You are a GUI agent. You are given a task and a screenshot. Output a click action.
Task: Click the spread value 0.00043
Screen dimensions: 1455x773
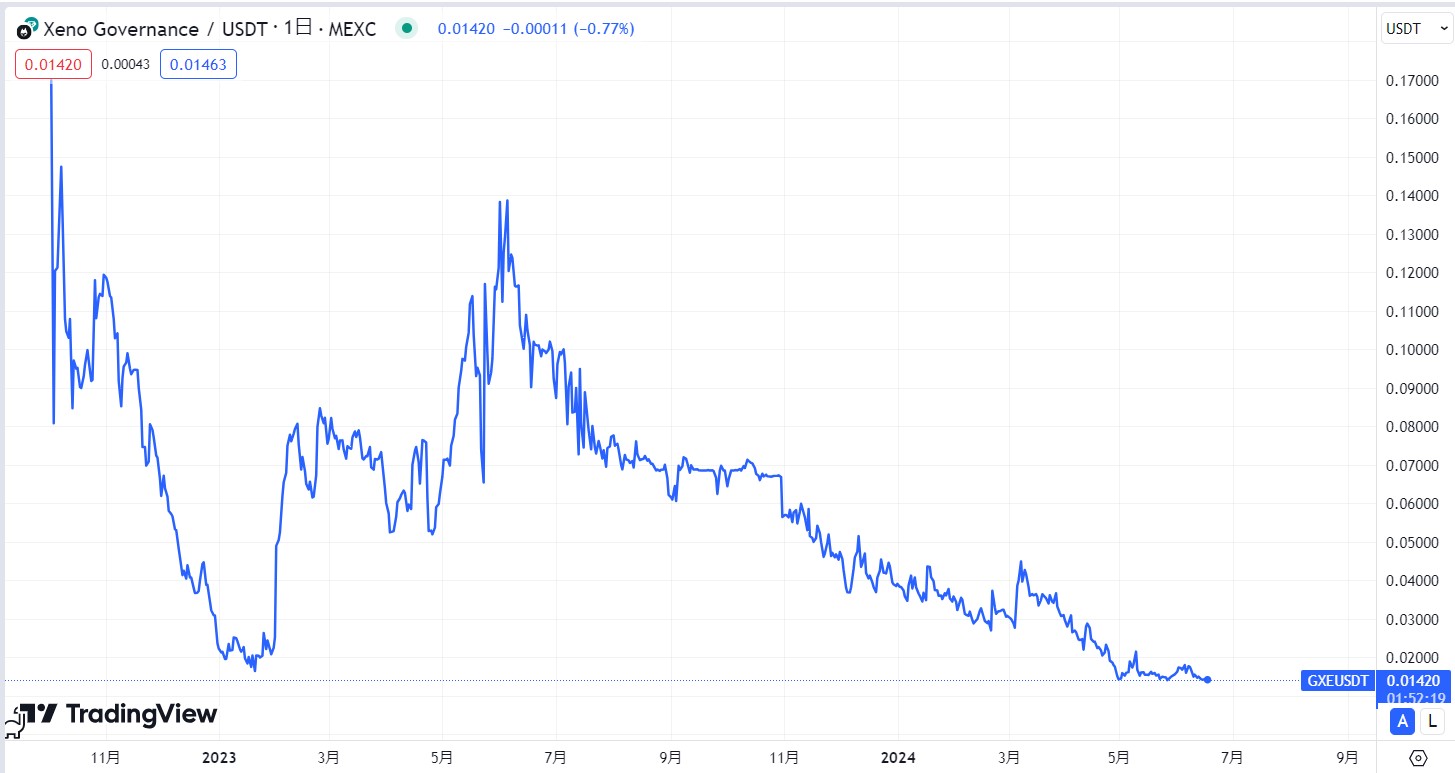point(127,63)
